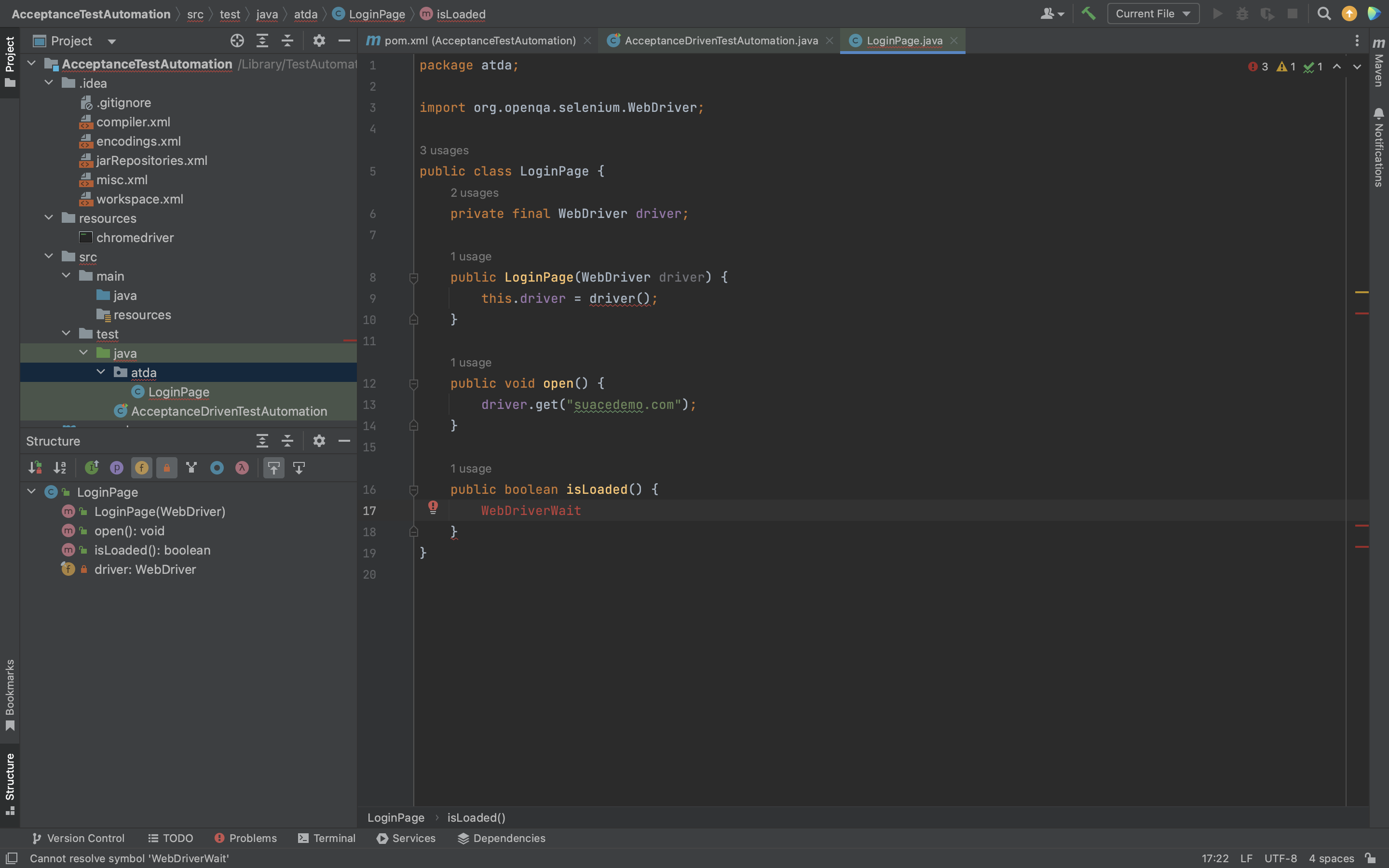This screenshot has height=868, width=1389.
Task: Collapse the .idea folder
Action: (49, 82)
